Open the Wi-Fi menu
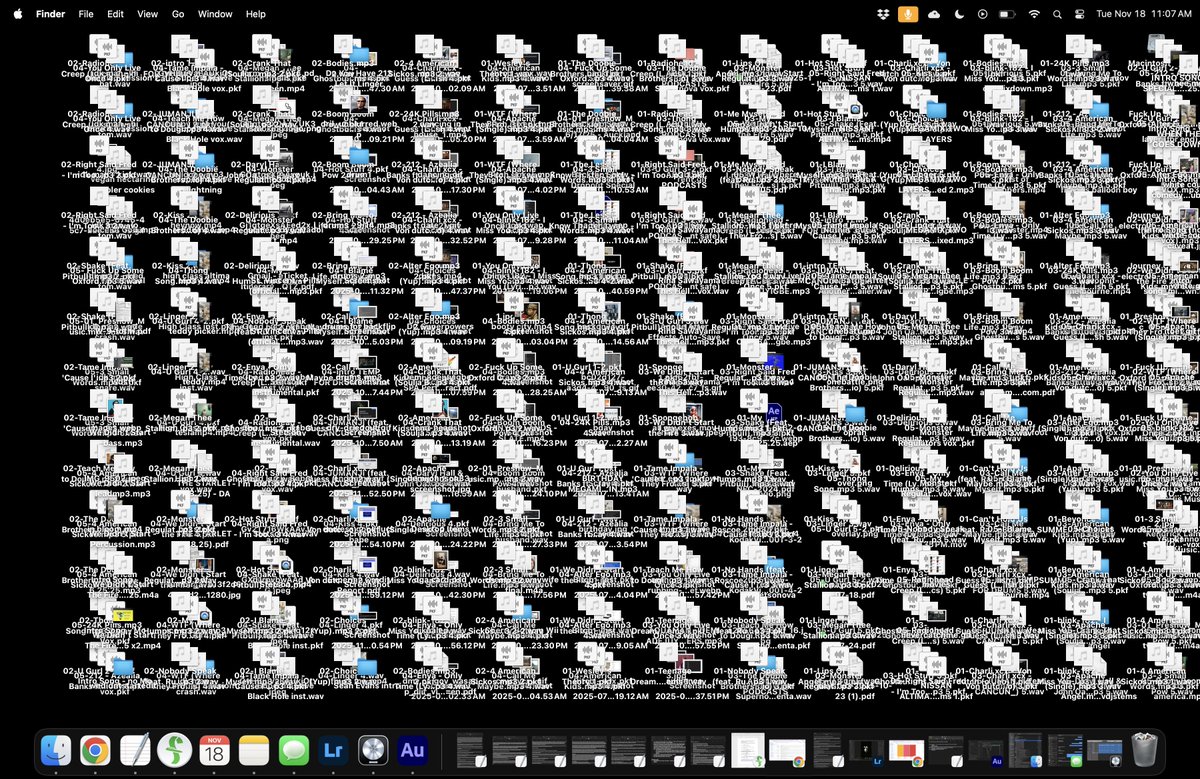The image size is (1200, 779). click(x=1034, y=14)
